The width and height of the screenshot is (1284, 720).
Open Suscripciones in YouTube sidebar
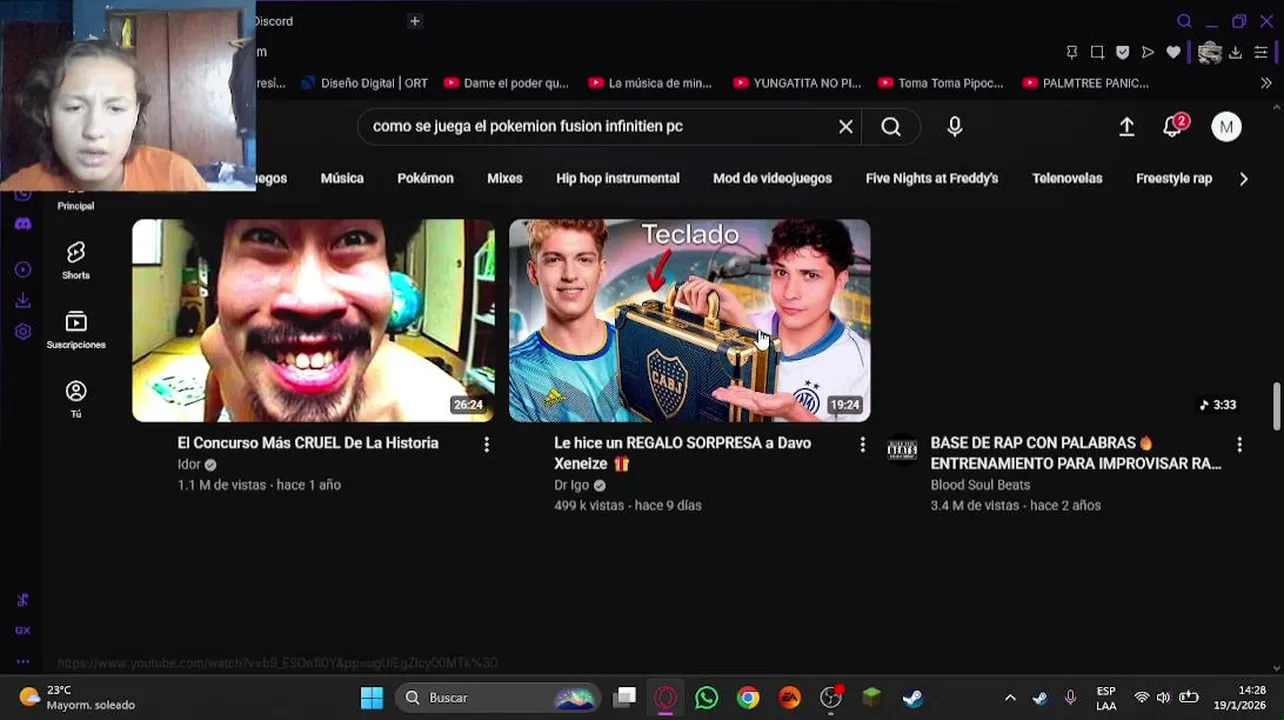pyautogui.click(x=76, y=330)
